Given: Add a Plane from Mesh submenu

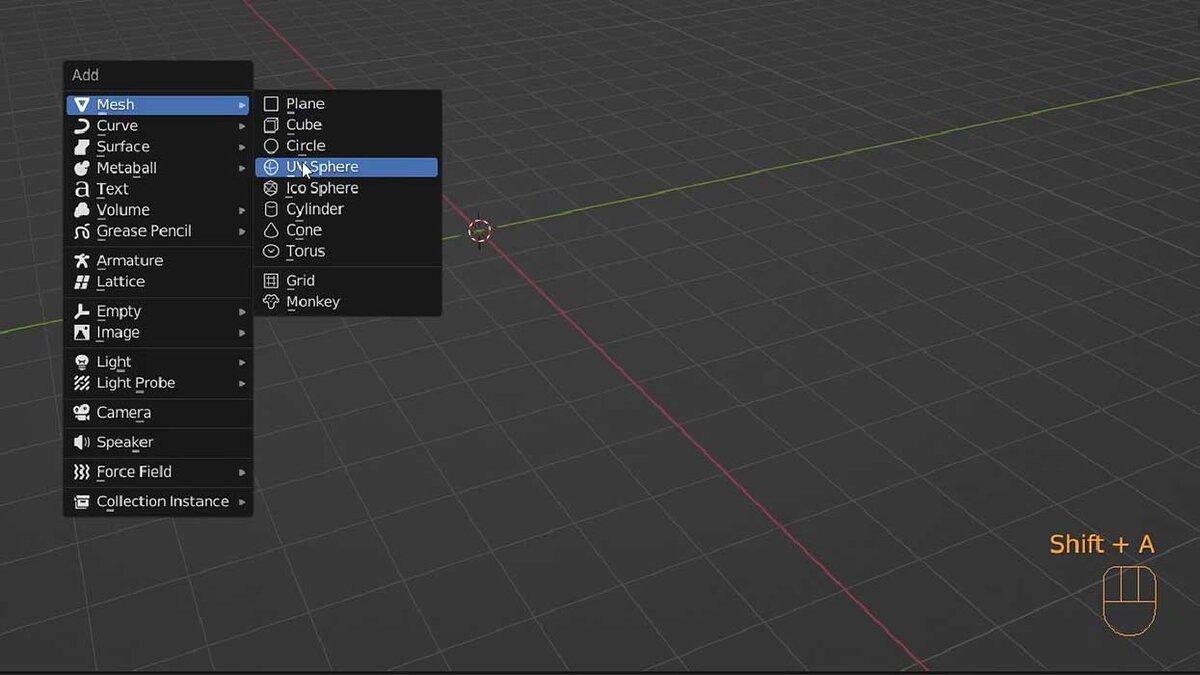Looking at the screenshot, I should pyautogui.click(x=347, y=104).
